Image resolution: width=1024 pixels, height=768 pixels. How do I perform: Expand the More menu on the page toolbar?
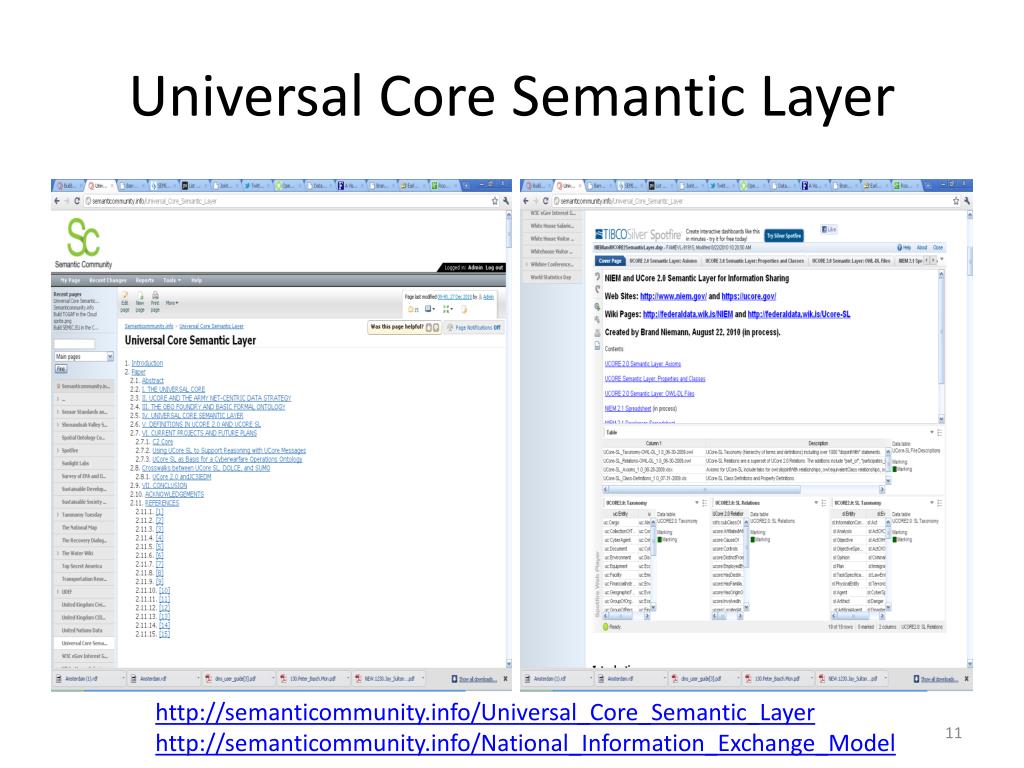tap(172, 303)
